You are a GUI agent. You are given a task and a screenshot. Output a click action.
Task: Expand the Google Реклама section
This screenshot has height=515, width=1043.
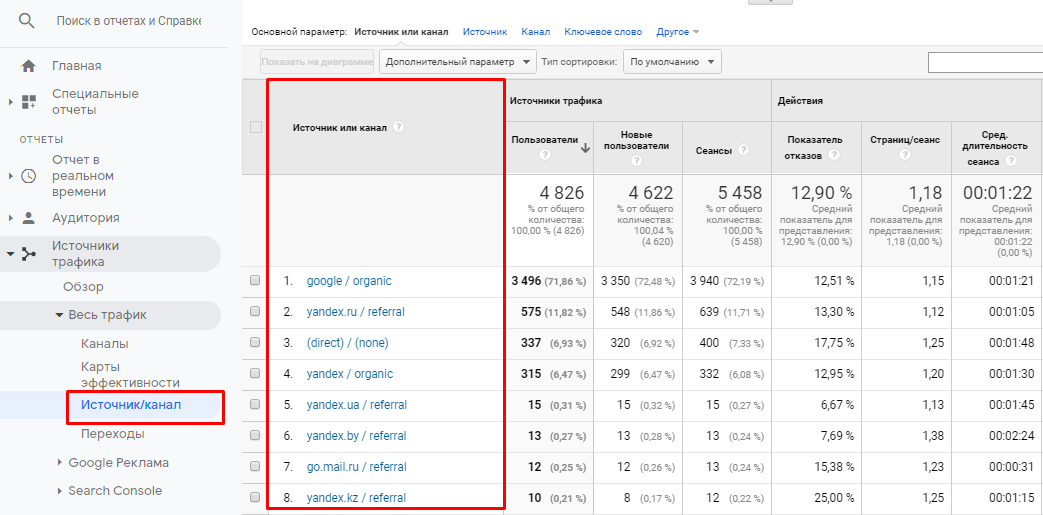[118, 463]
